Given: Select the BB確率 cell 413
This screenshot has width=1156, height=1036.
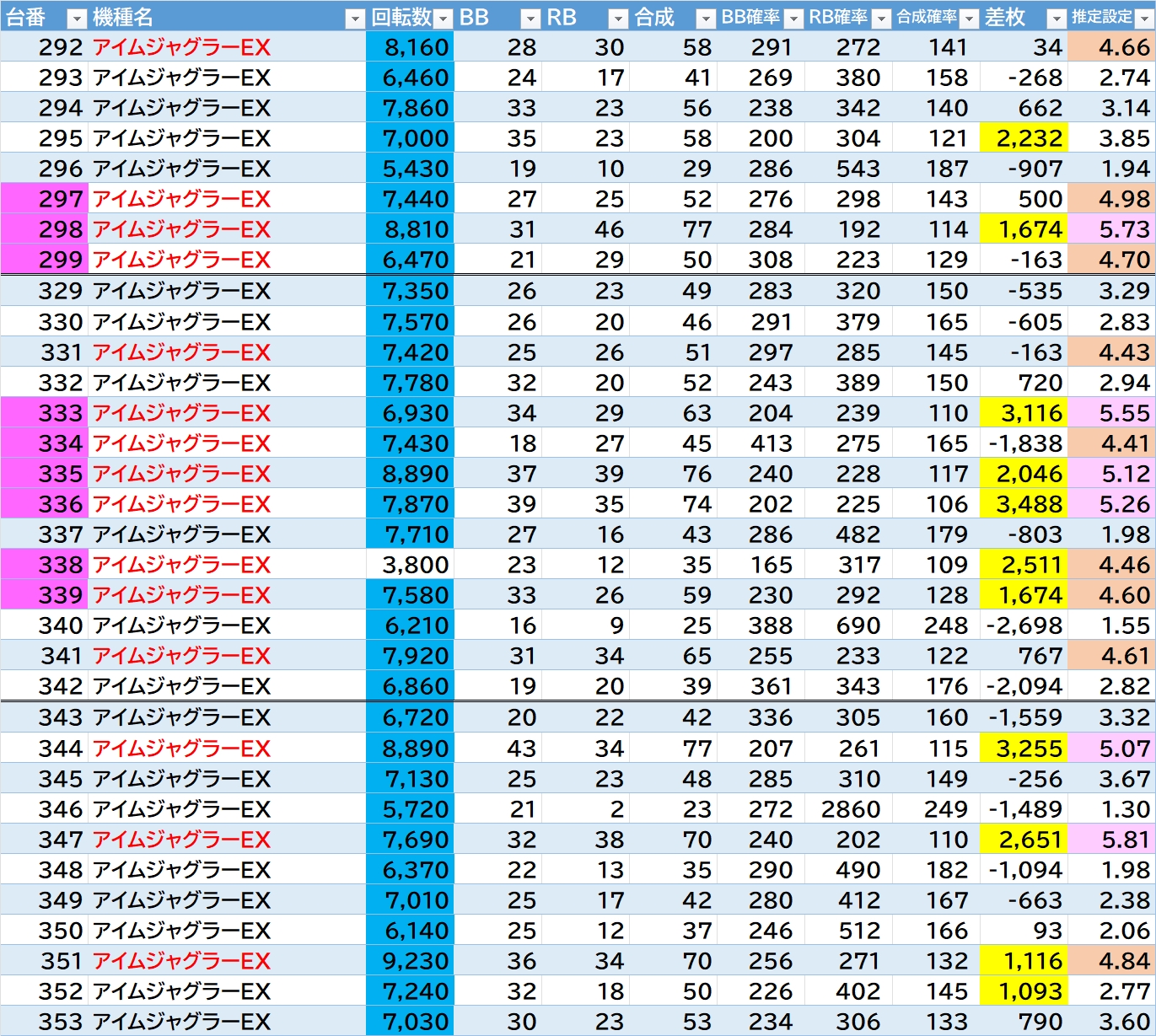Looking at the screenshot, I should pos(761,443).
